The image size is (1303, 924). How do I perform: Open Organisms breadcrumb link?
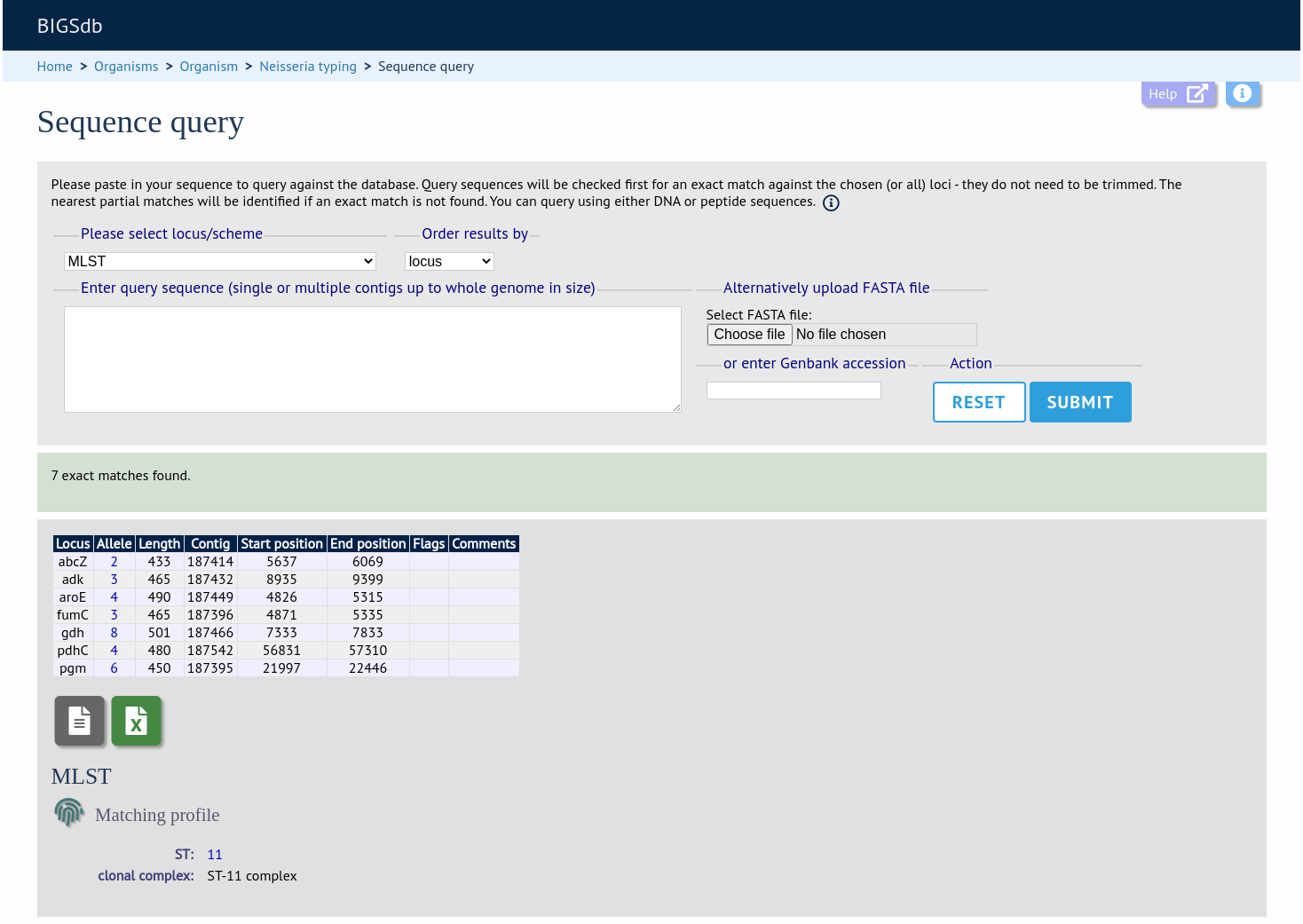[126, 67]
